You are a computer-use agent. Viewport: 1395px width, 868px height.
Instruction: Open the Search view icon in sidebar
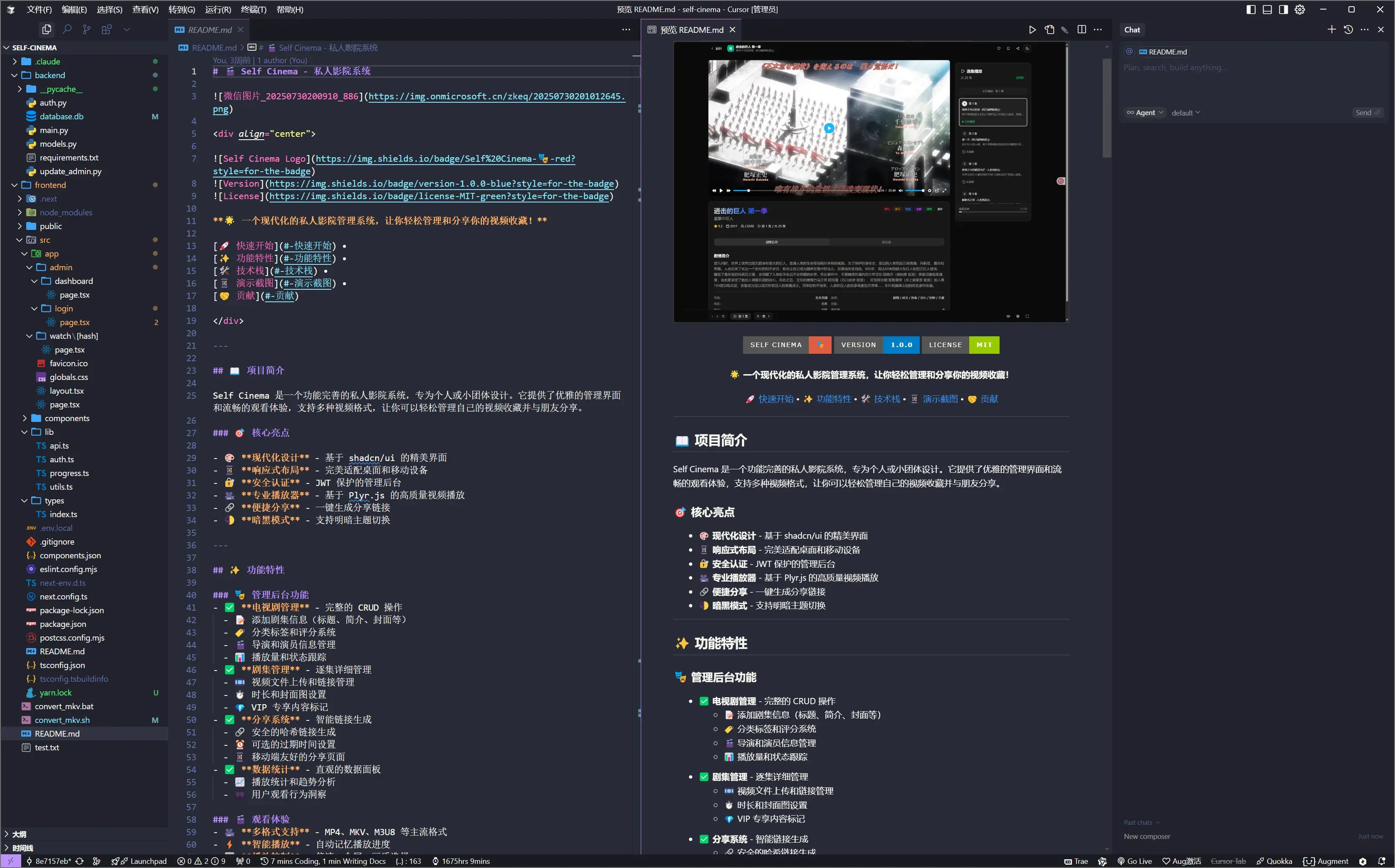(x=67, y=29)
